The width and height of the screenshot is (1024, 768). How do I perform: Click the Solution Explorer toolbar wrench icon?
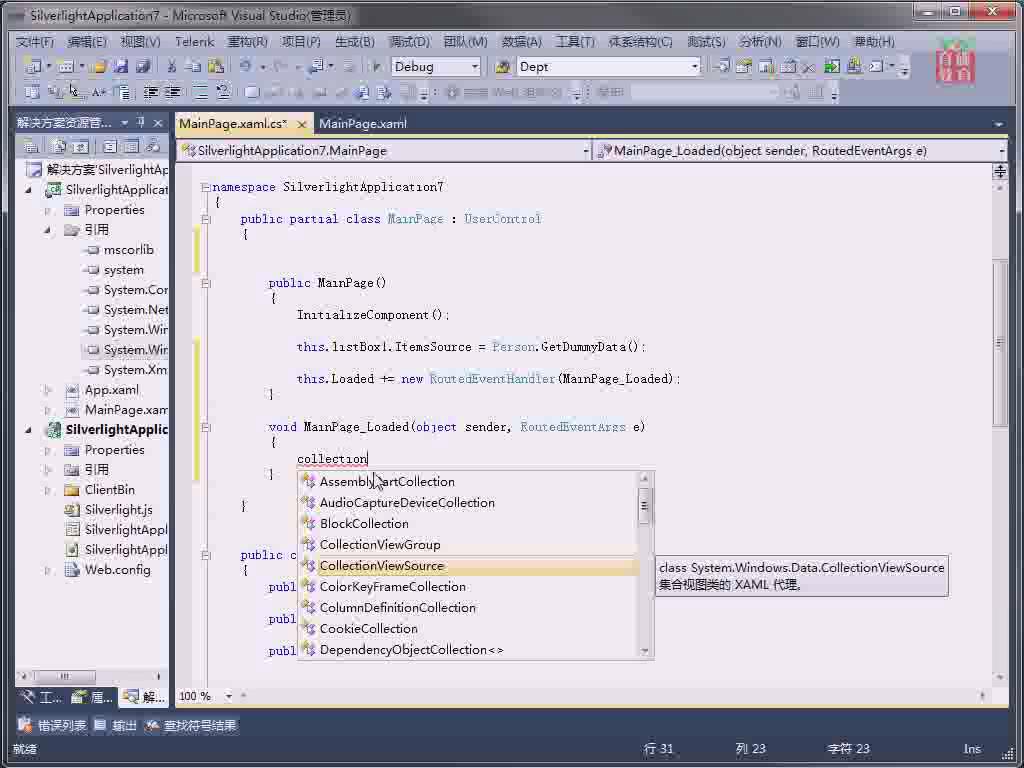pyautogui.click(x=153, y=146)
